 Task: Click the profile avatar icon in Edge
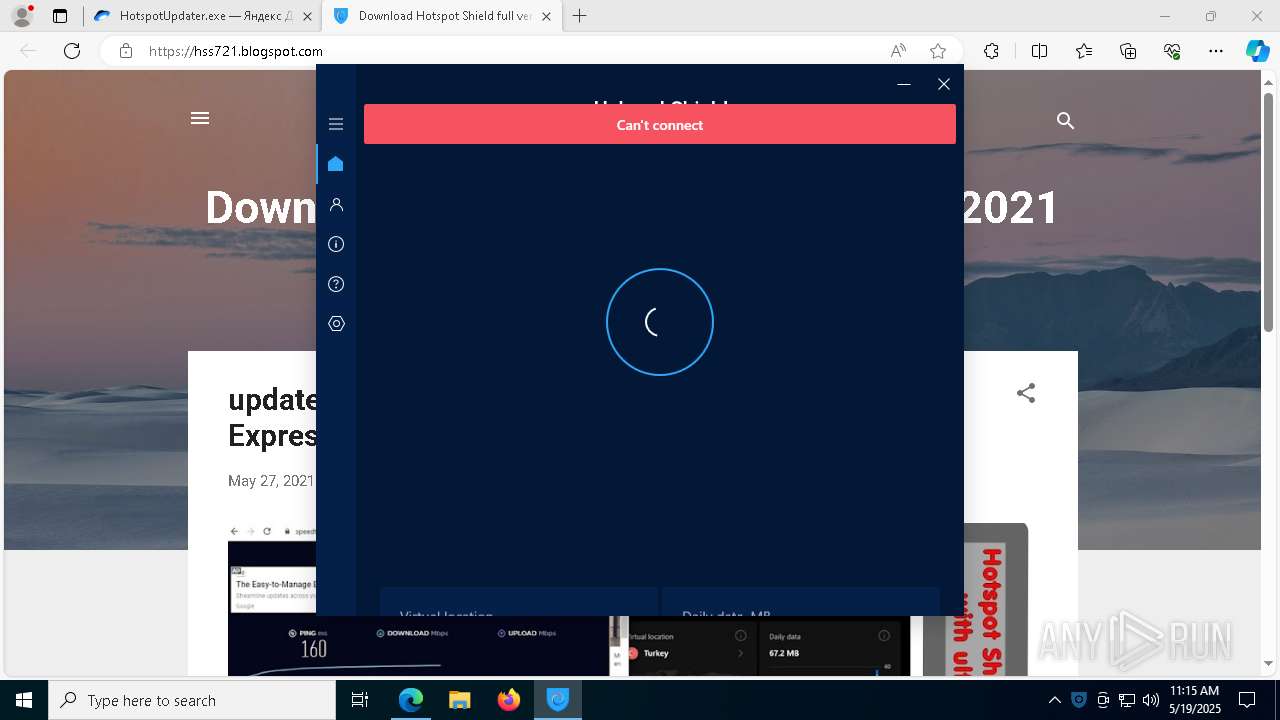(x=22, y=16)
